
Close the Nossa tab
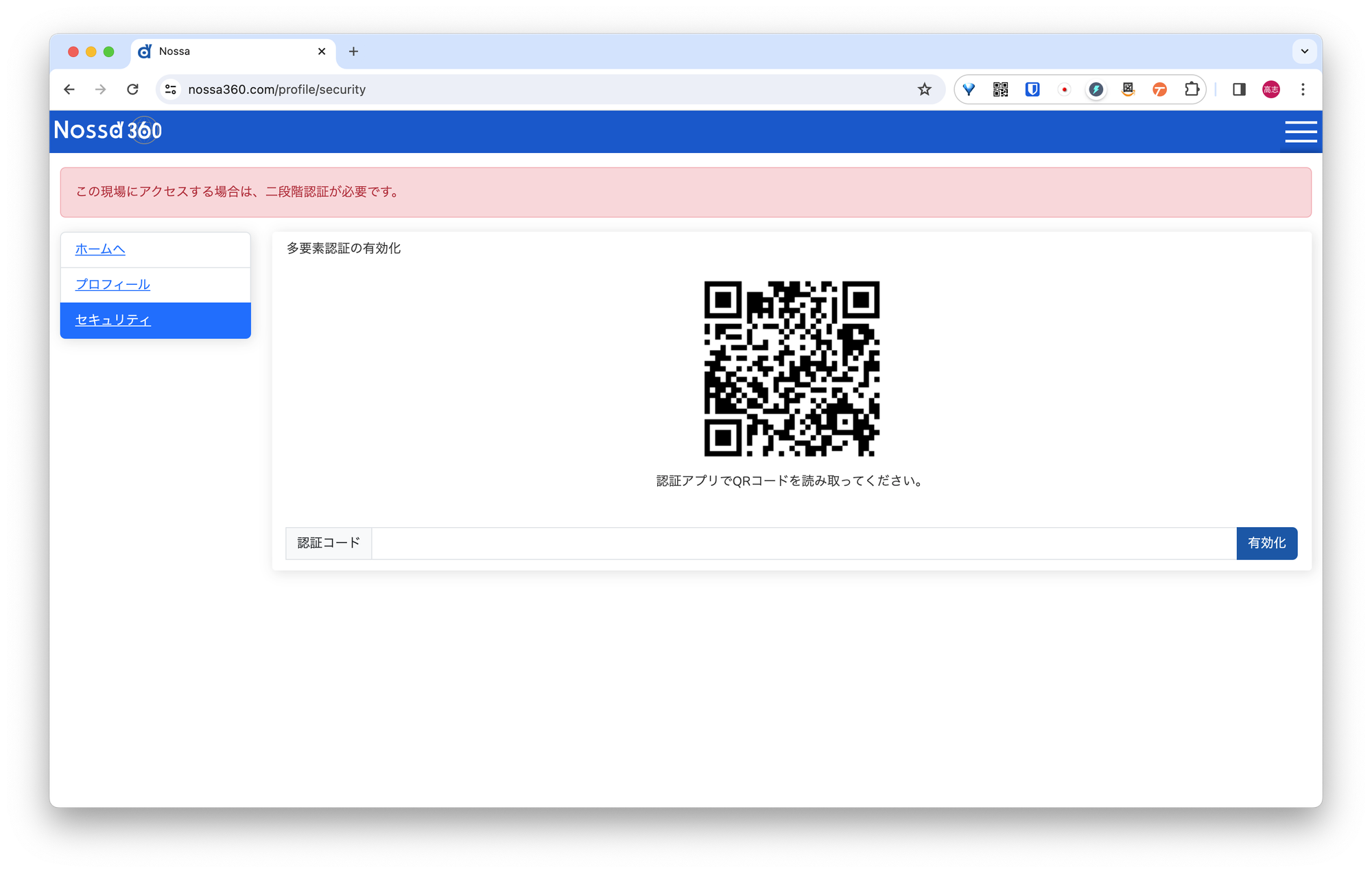point(322,51)
